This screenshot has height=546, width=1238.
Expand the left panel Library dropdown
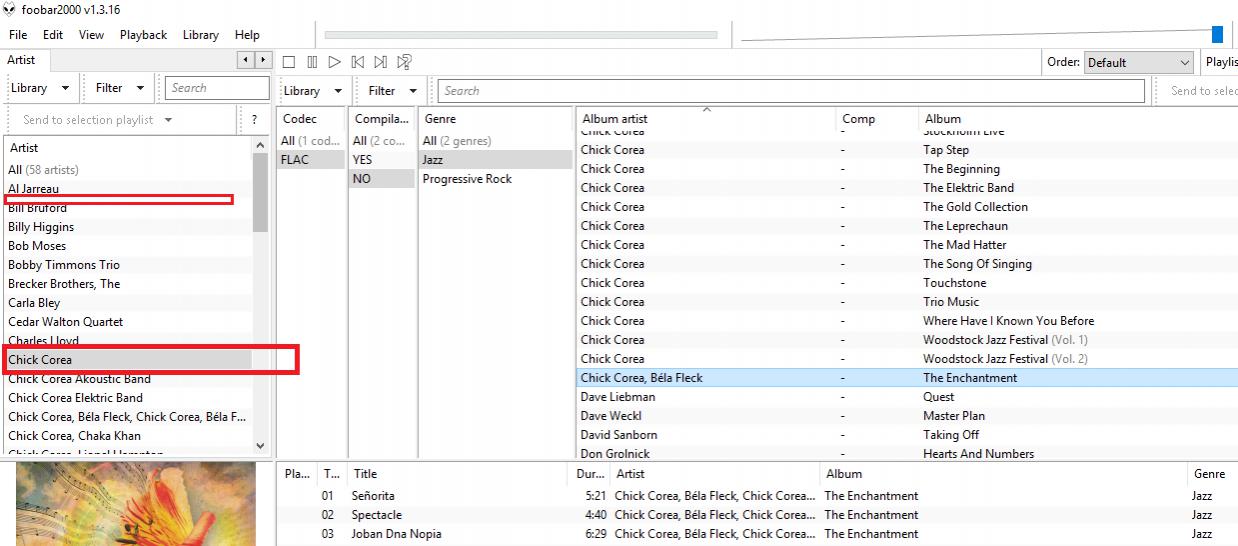click(40, 88)
